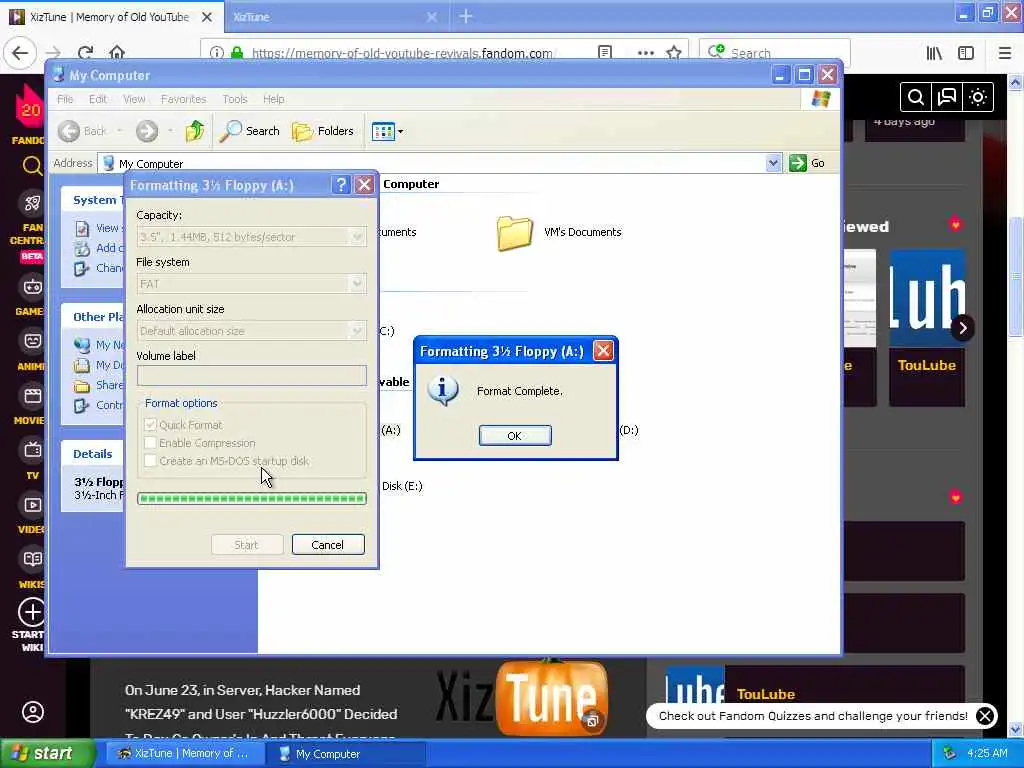The width and height of the screenshot is (1024, 768).
Task: Click the Firefox back arrow button
Action: click(20, 52)
